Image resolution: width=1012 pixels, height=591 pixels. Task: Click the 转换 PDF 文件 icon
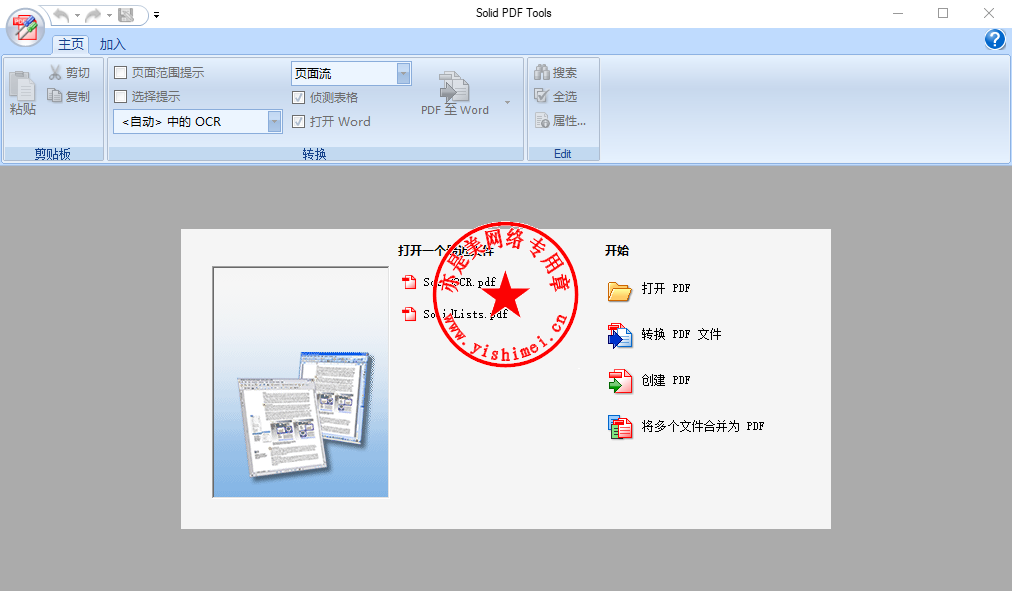click(x=620, y=336)
